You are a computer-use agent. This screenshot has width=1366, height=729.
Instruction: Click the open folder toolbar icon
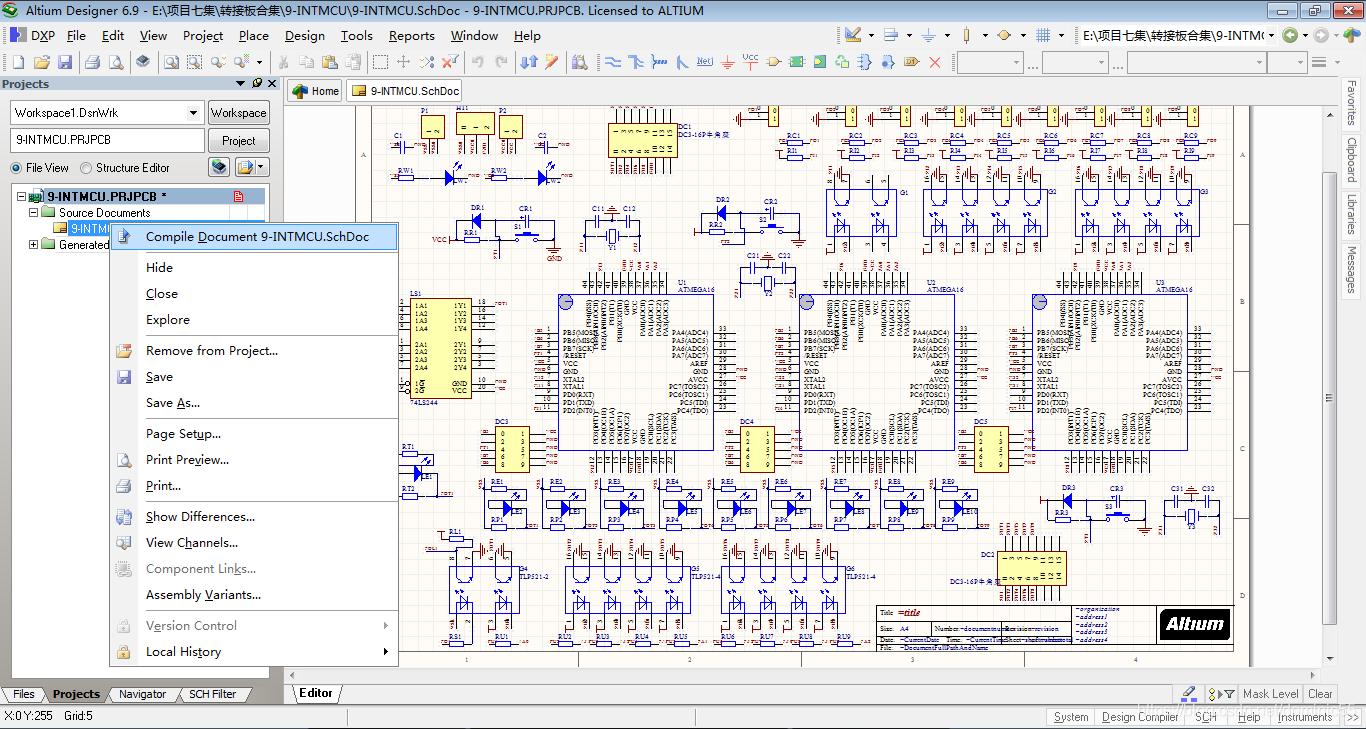pos(41,62)
